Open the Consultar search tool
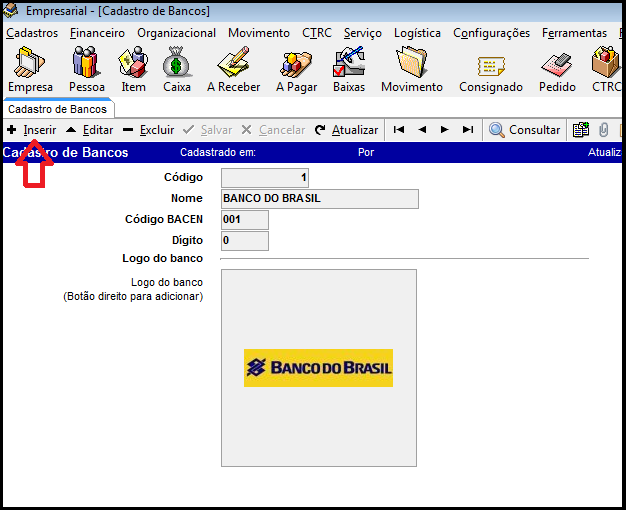This screenshot has height=510, width=626. click(524, 130)
